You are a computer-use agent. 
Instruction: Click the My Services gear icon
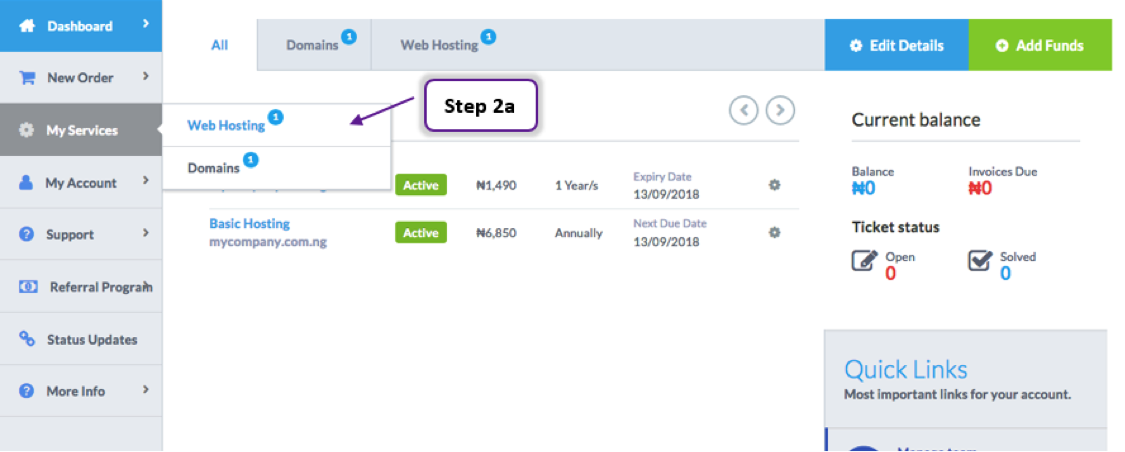(x=27, y=131)
